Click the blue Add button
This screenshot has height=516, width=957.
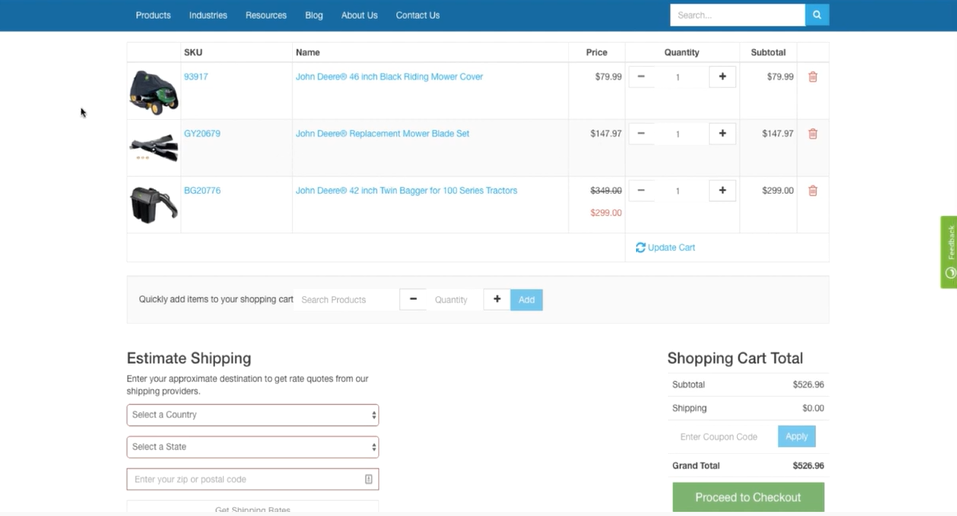(x=527, y=299)
